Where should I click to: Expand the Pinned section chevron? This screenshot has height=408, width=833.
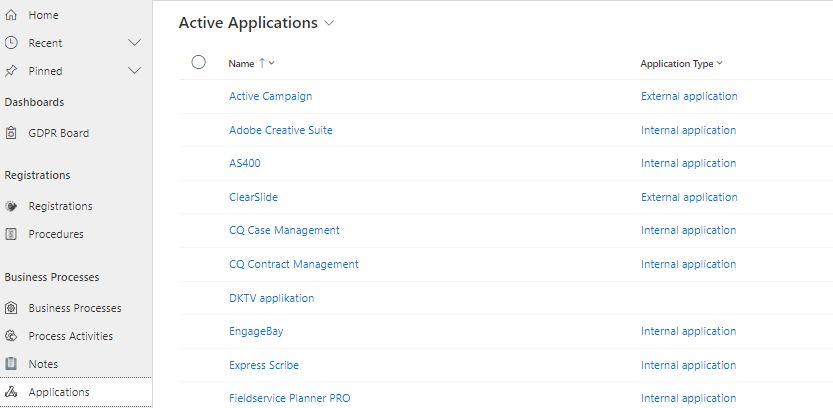135,71
